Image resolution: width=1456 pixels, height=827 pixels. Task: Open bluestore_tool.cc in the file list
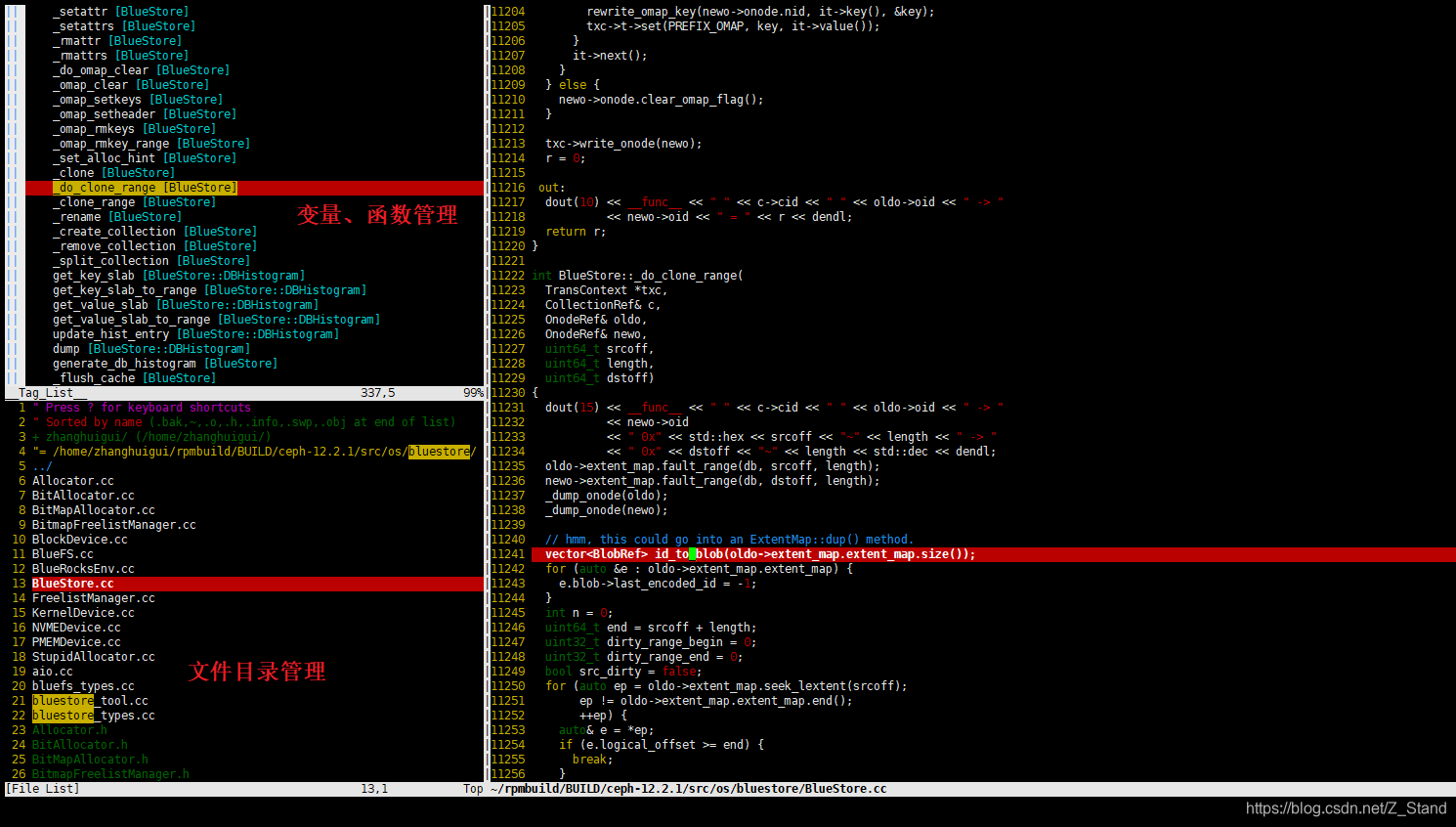point(90,701)
